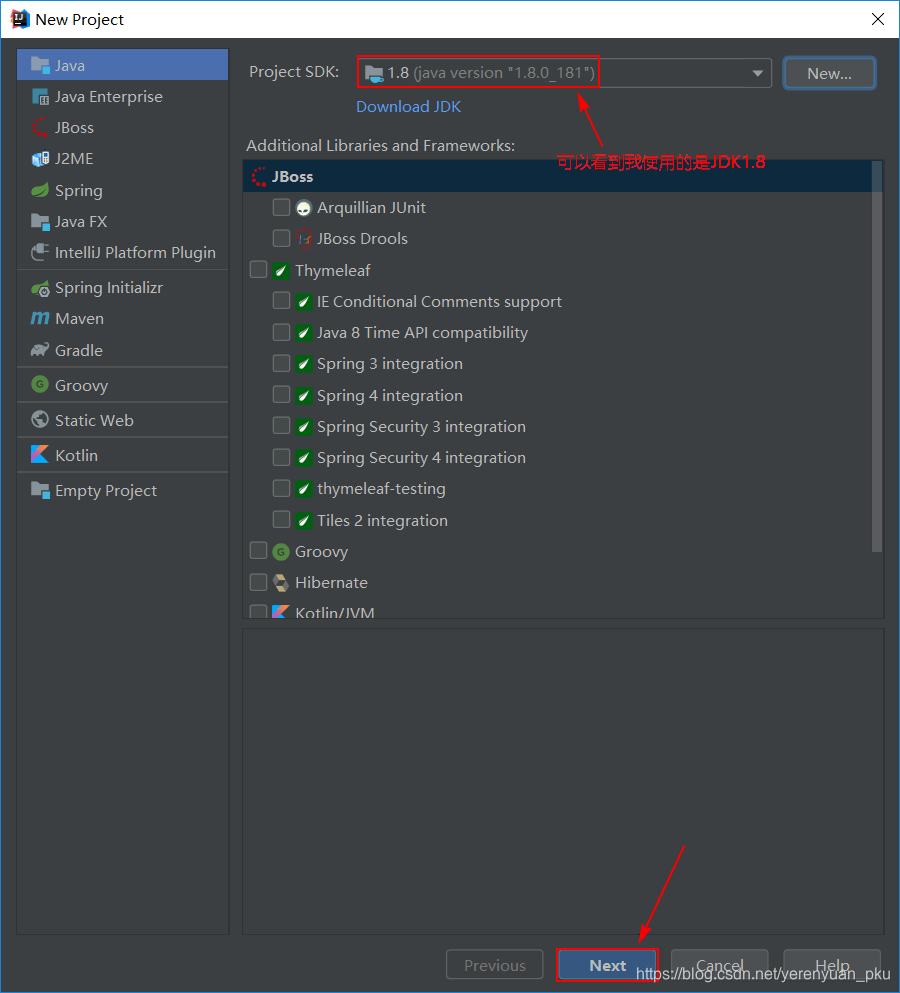Click the Hibernate icon in libraries list
Screen dimensions: 900x993
[281, 583]
